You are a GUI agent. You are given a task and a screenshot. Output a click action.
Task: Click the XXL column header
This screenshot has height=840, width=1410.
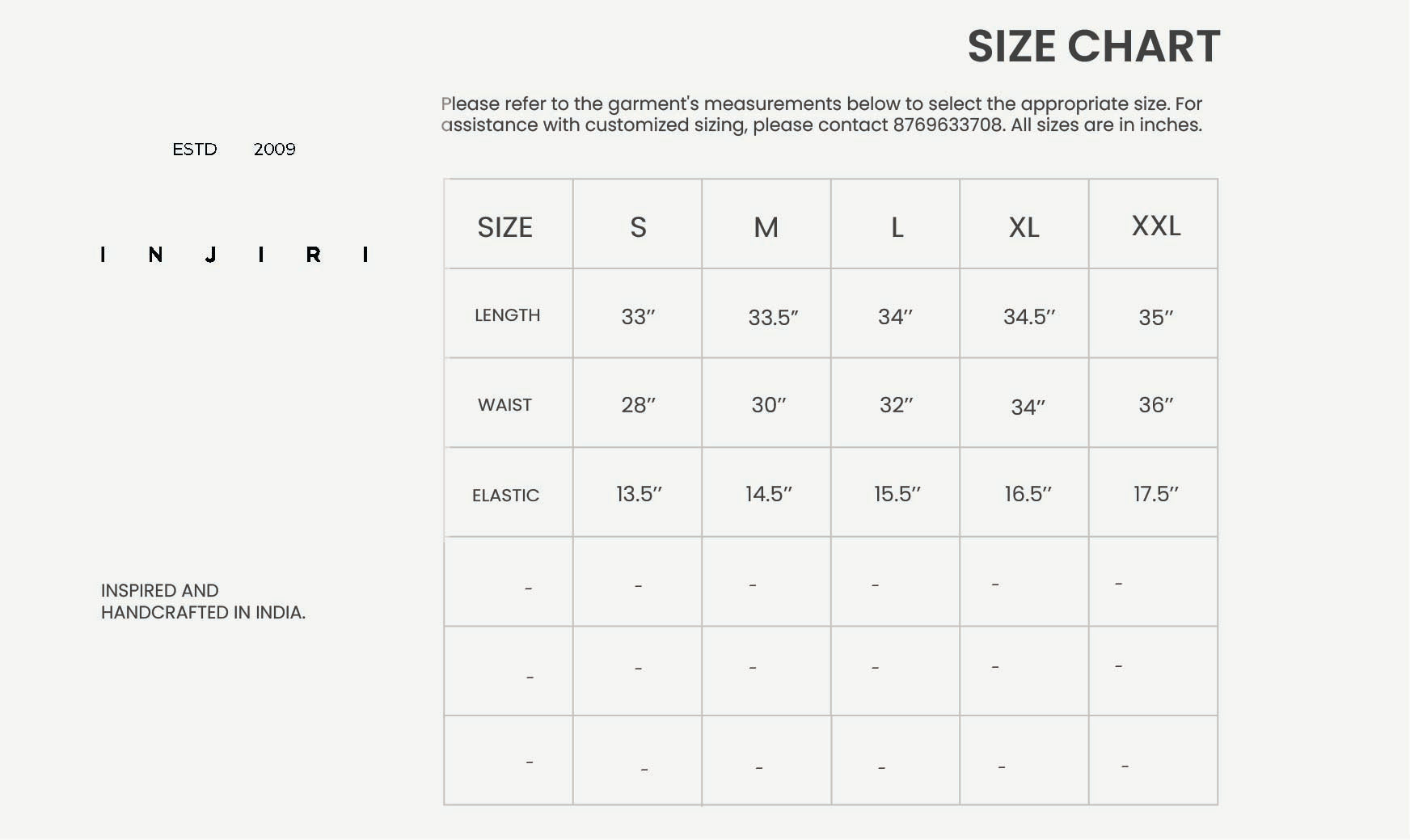[x=1155, y=226]
